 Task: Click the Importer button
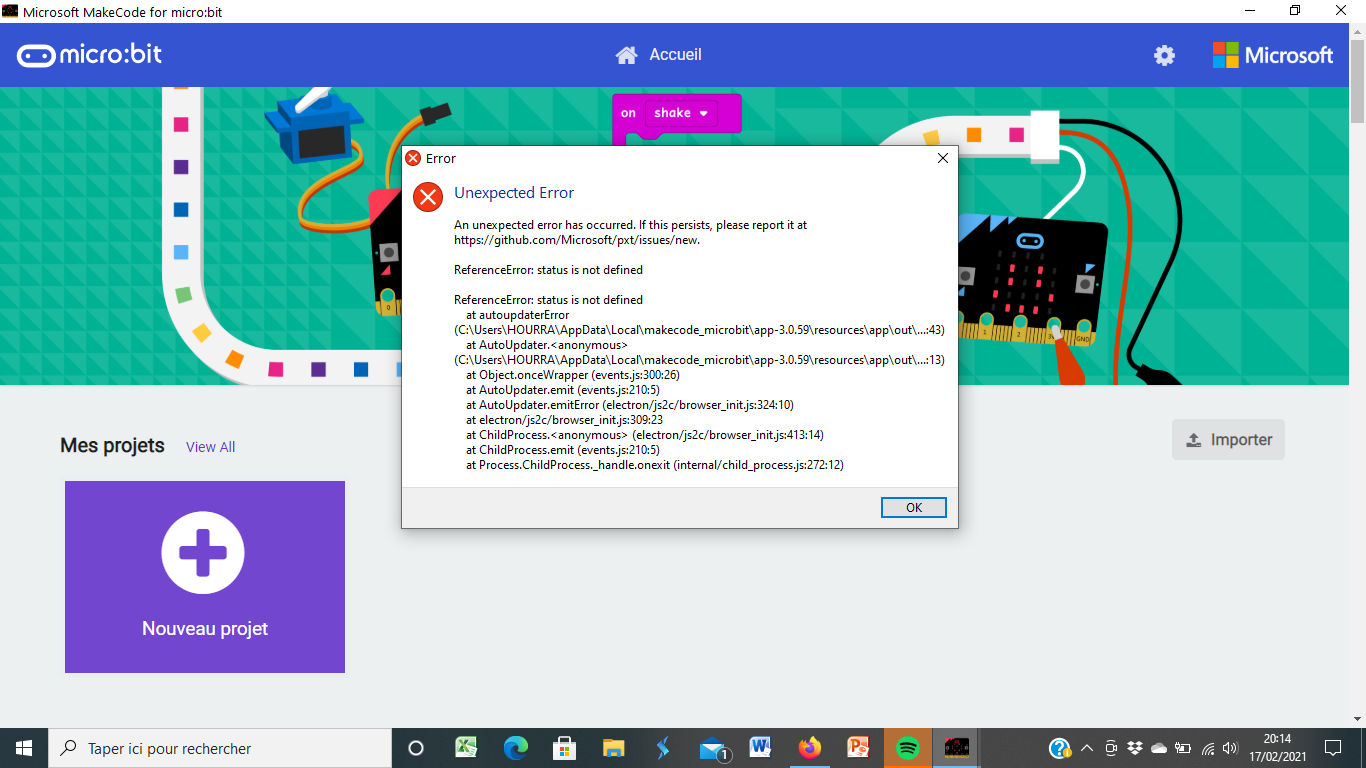coord(1228,440)
